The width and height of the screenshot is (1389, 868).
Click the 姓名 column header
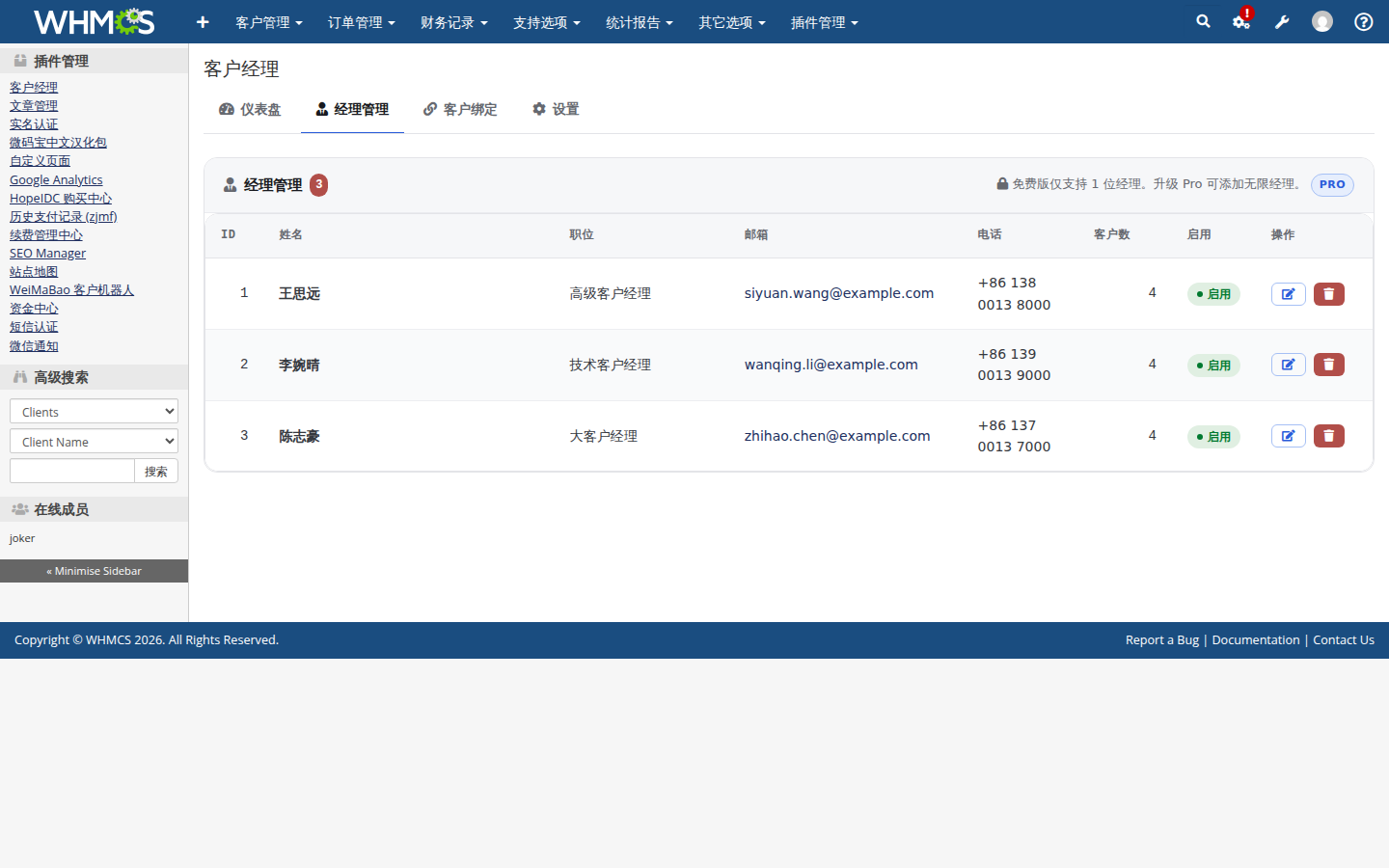click(290, 235)
